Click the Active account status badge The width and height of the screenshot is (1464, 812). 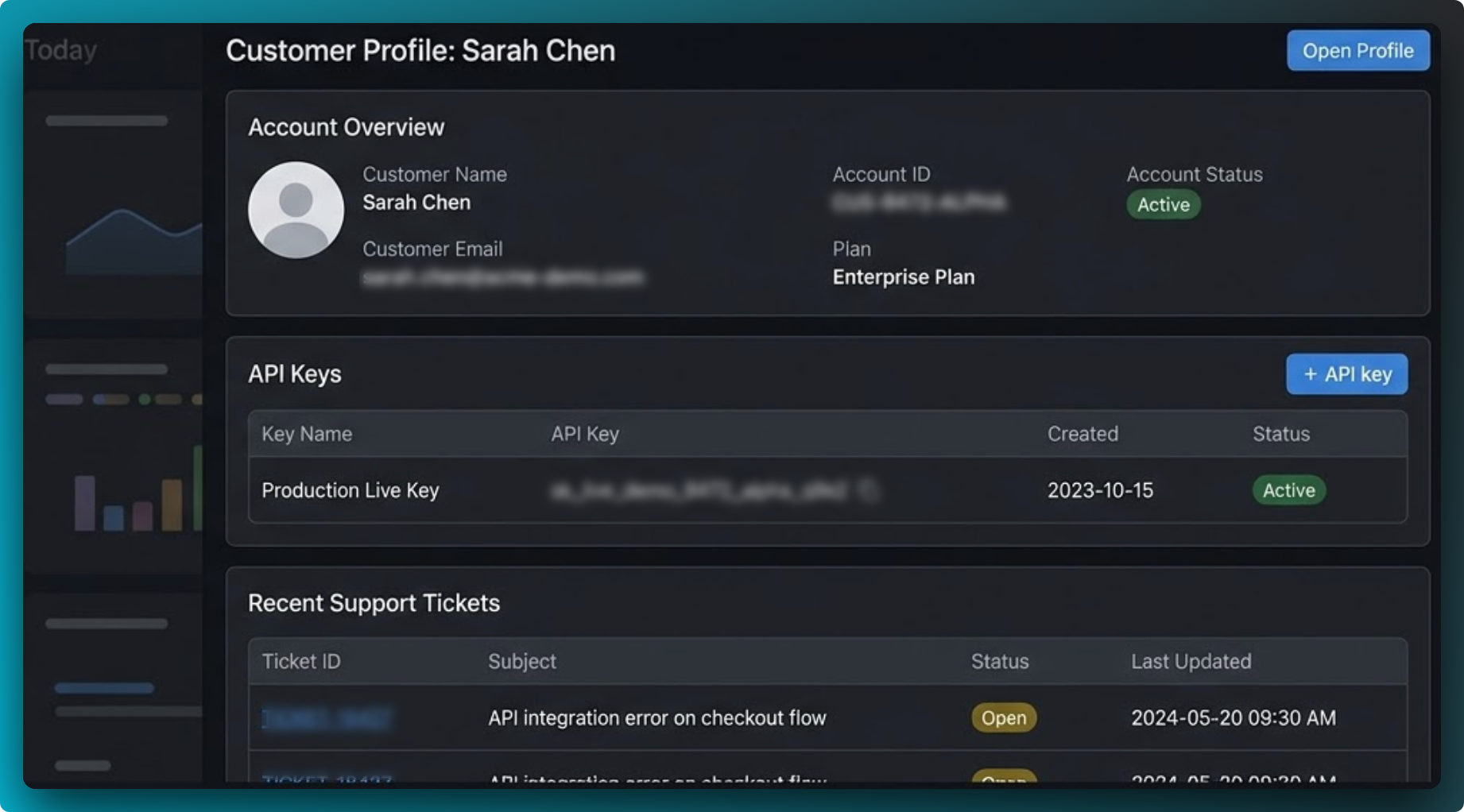1163,205
